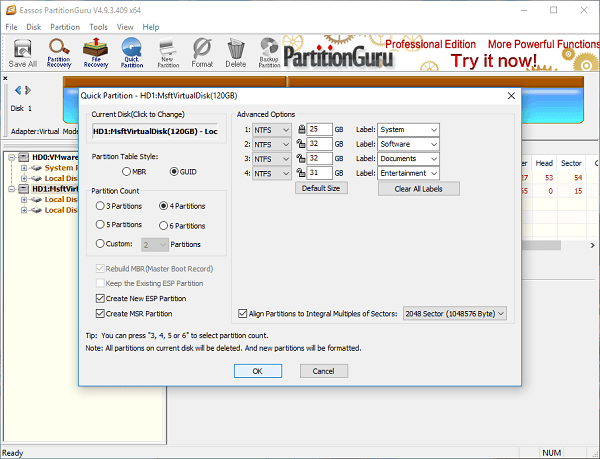The width and height of the screenshot is (600, 459).
Task: Click the horizontal scrollbar in partition table
Action: (x=541, y=245)
